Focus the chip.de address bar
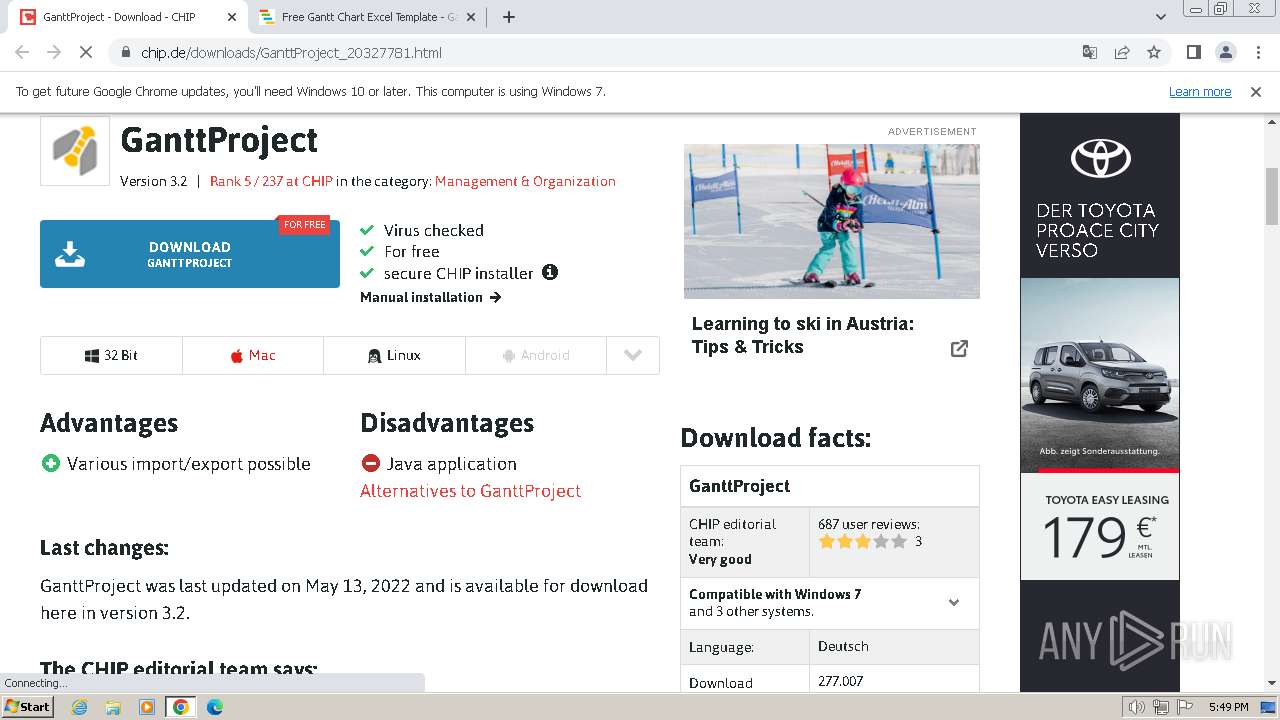Screen dimensions: 1280x720 [600, 52]
